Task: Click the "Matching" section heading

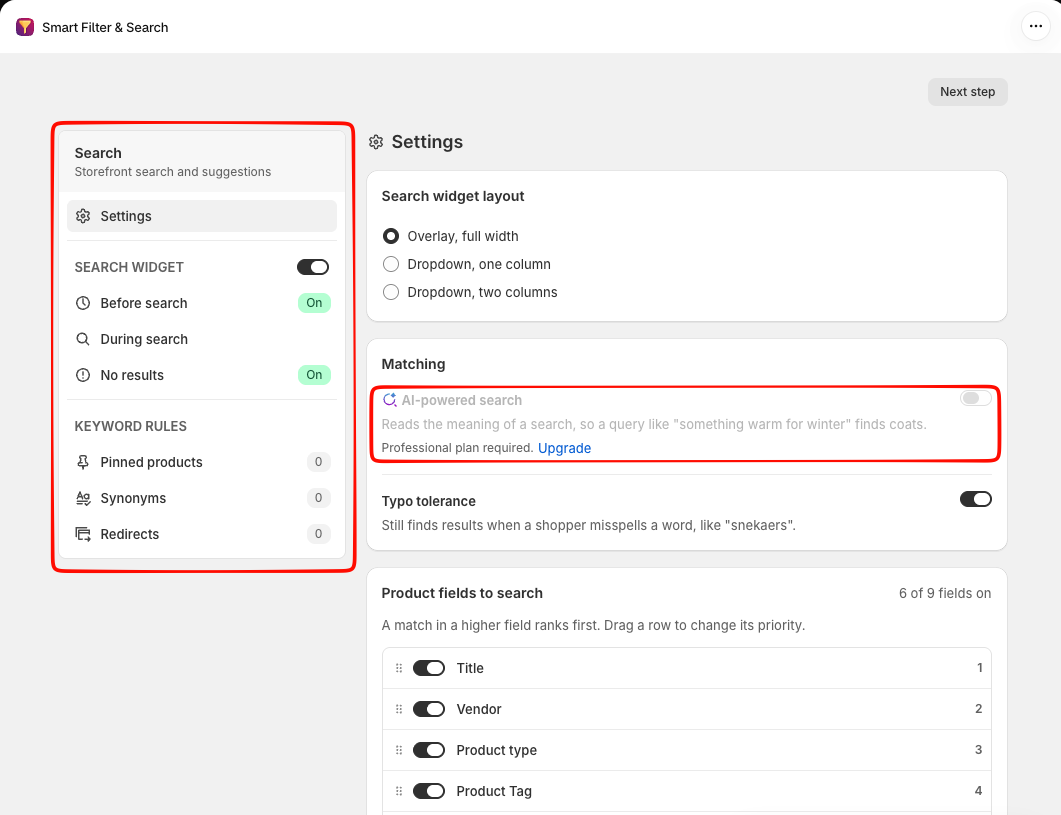Action: pos(413,364)
